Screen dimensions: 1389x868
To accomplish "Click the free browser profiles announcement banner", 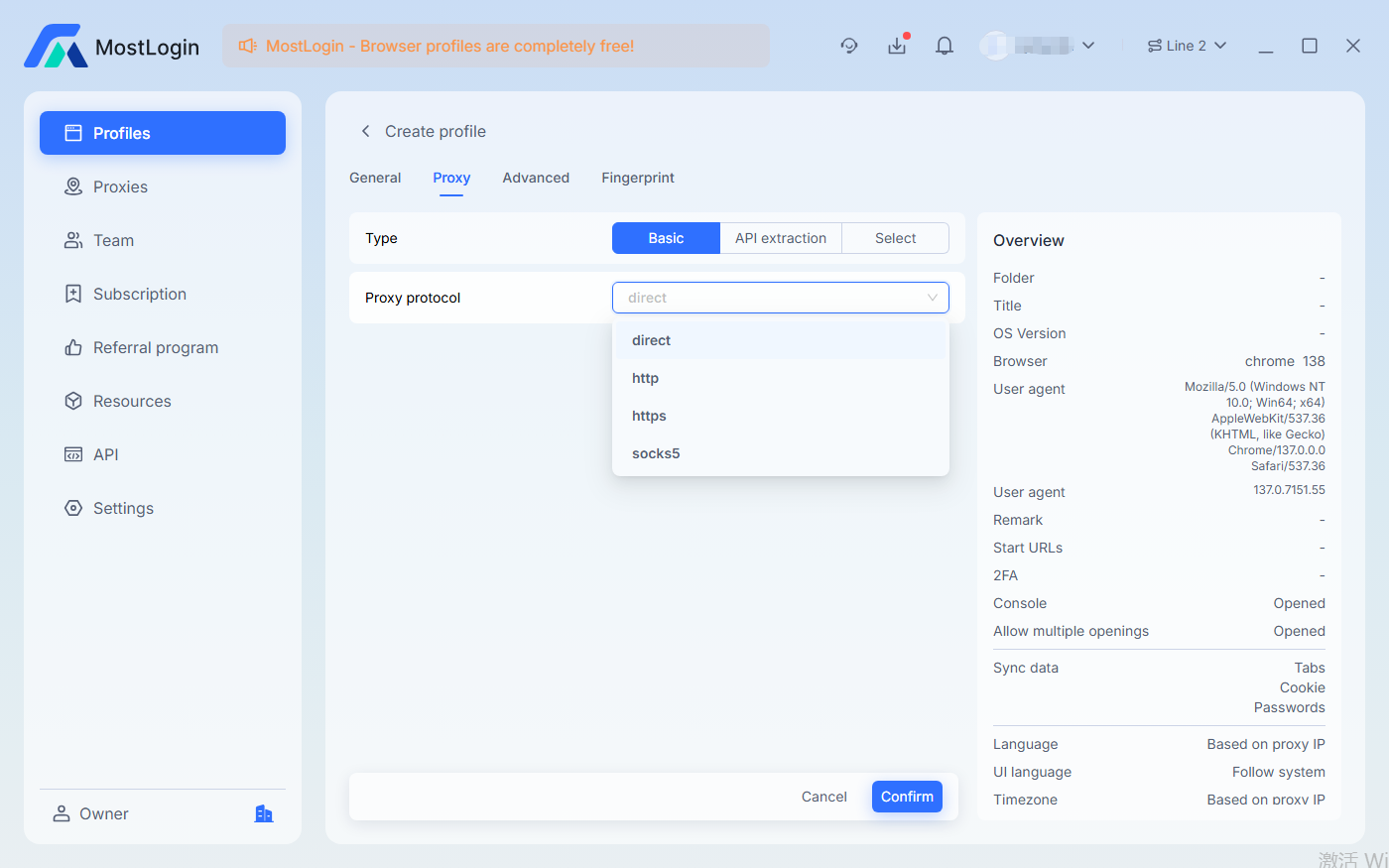I will (x=496, y=46).
